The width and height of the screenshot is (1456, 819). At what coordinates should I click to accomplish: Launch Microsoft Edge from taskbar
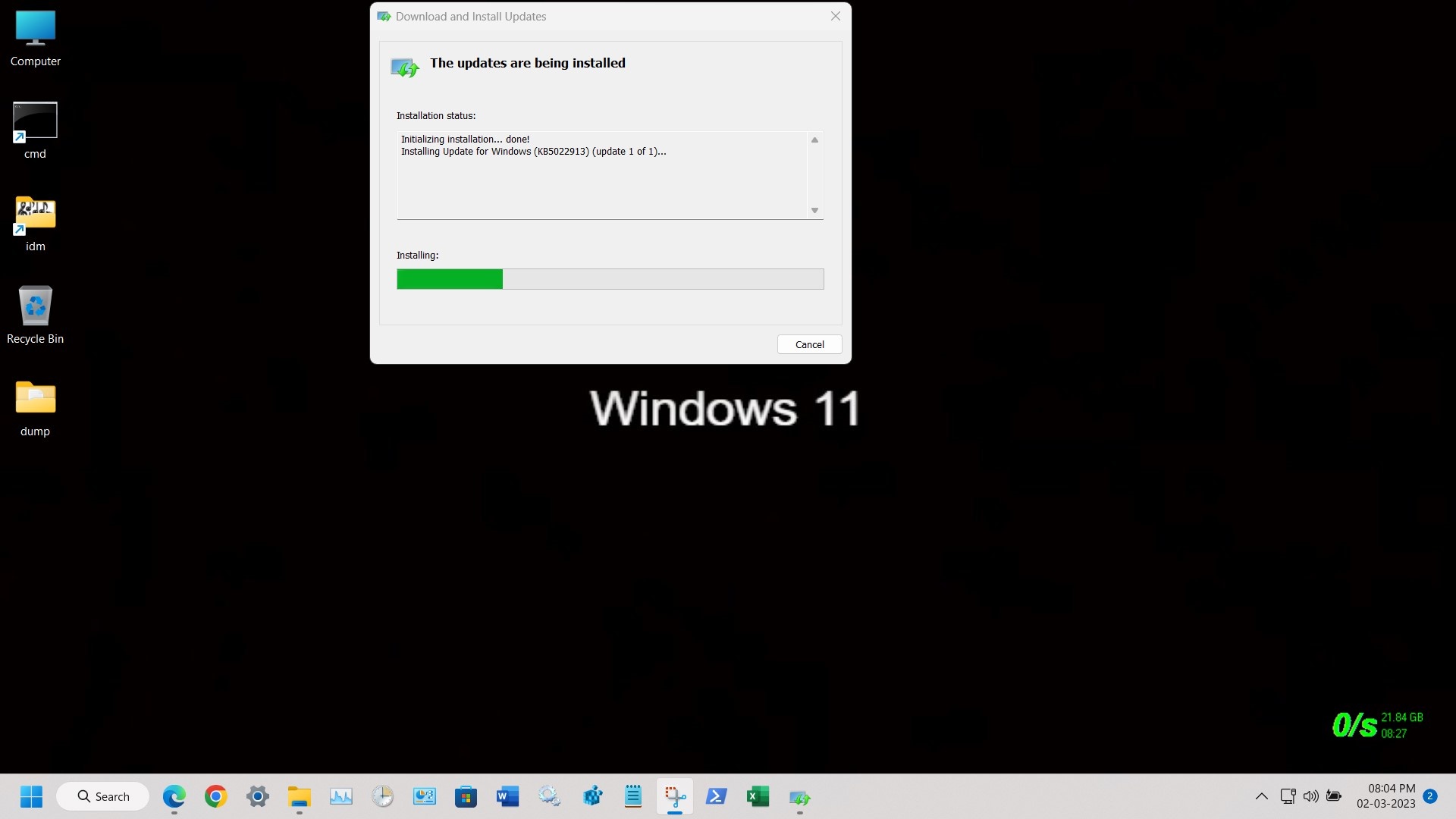[174, 796]
